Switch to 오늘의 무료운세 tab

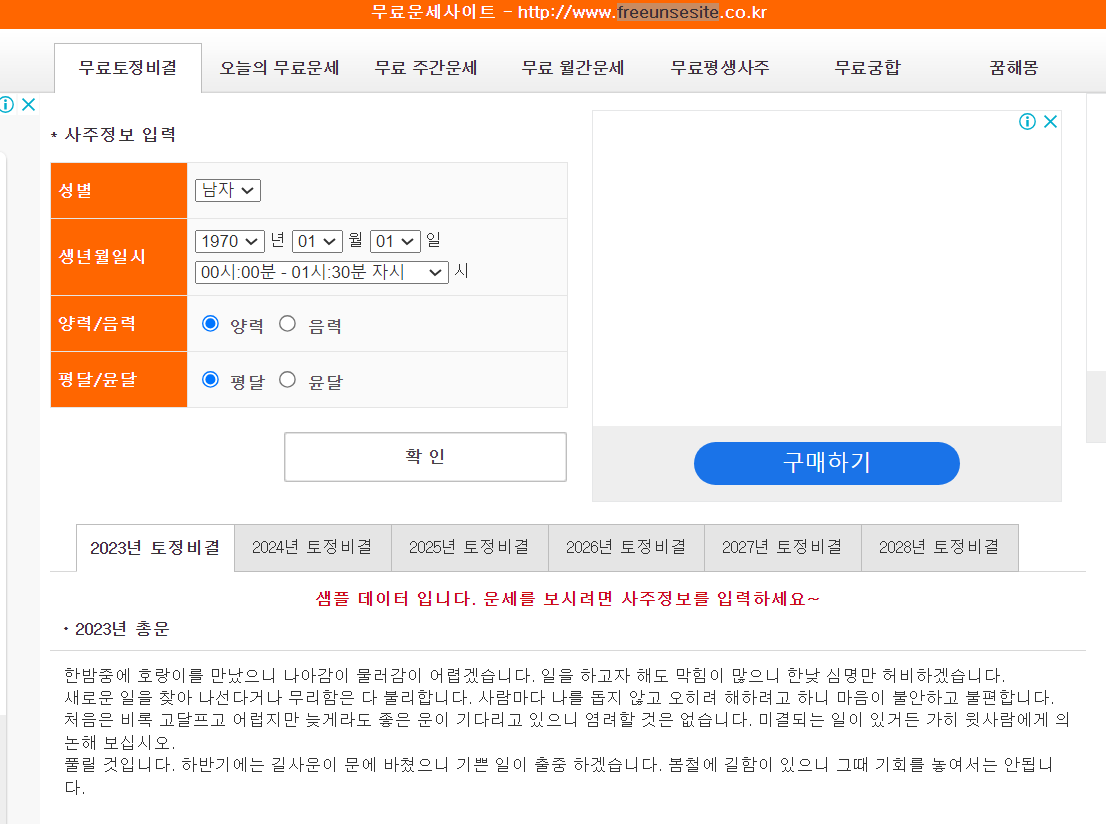click(280, 68)
